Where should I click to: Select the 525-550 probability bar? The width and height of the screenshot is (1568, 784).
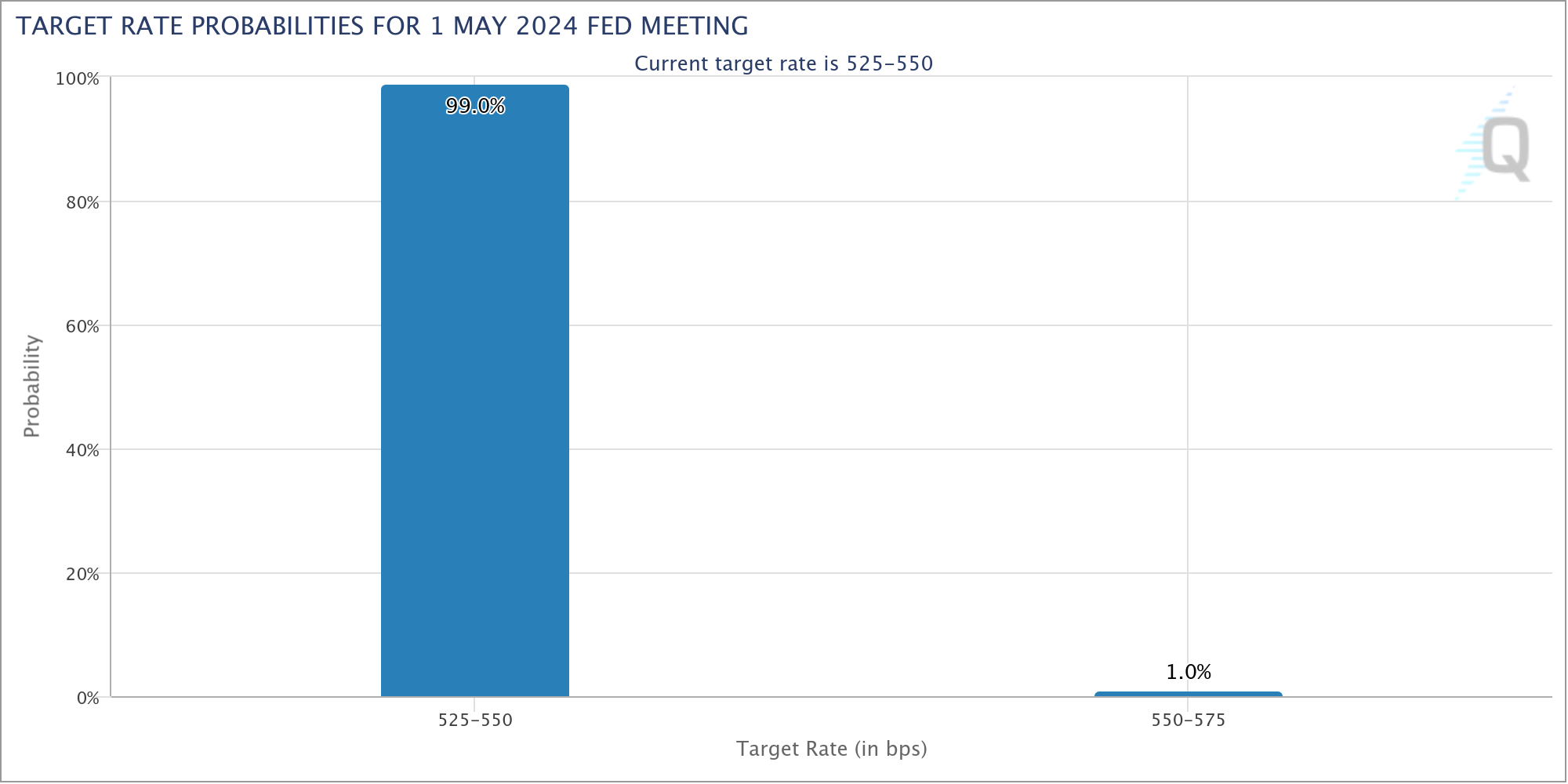pos(475,390)
